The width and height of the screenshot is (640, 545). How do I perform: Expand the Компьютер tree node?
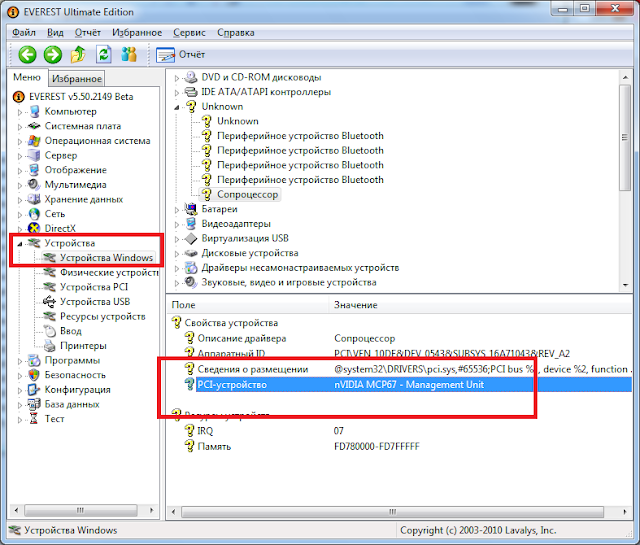pyautogui.click(x=20, y=112)
